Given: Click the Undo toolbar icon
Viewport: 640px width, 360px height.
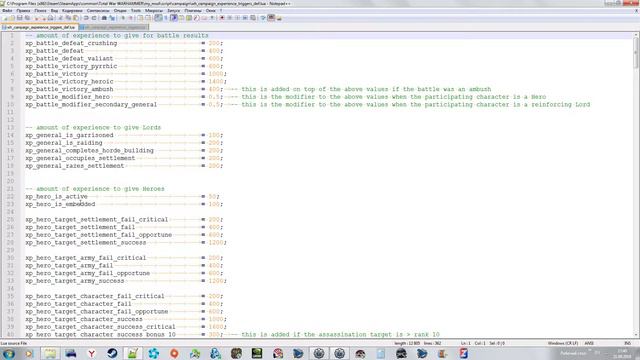Looking at the screenshot, I should tap(86, 18).
